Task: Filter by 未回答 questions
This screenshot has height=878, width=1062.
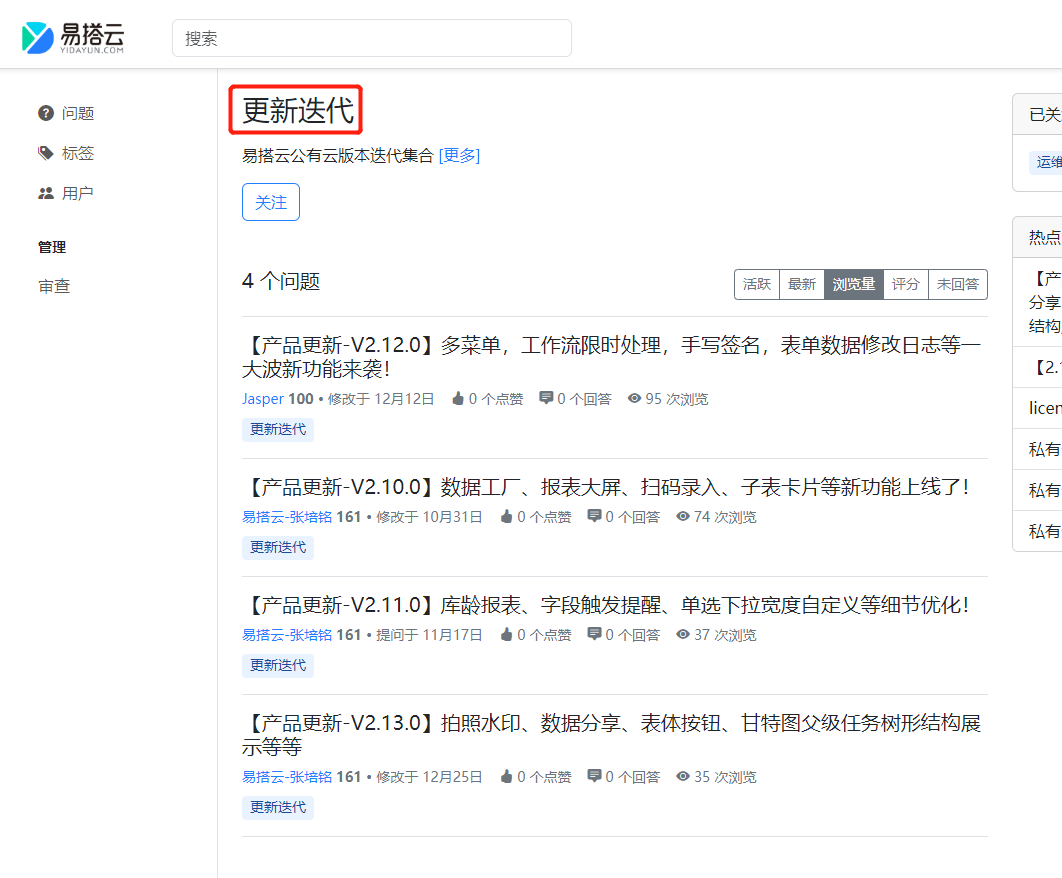Action: coord(957,284)
